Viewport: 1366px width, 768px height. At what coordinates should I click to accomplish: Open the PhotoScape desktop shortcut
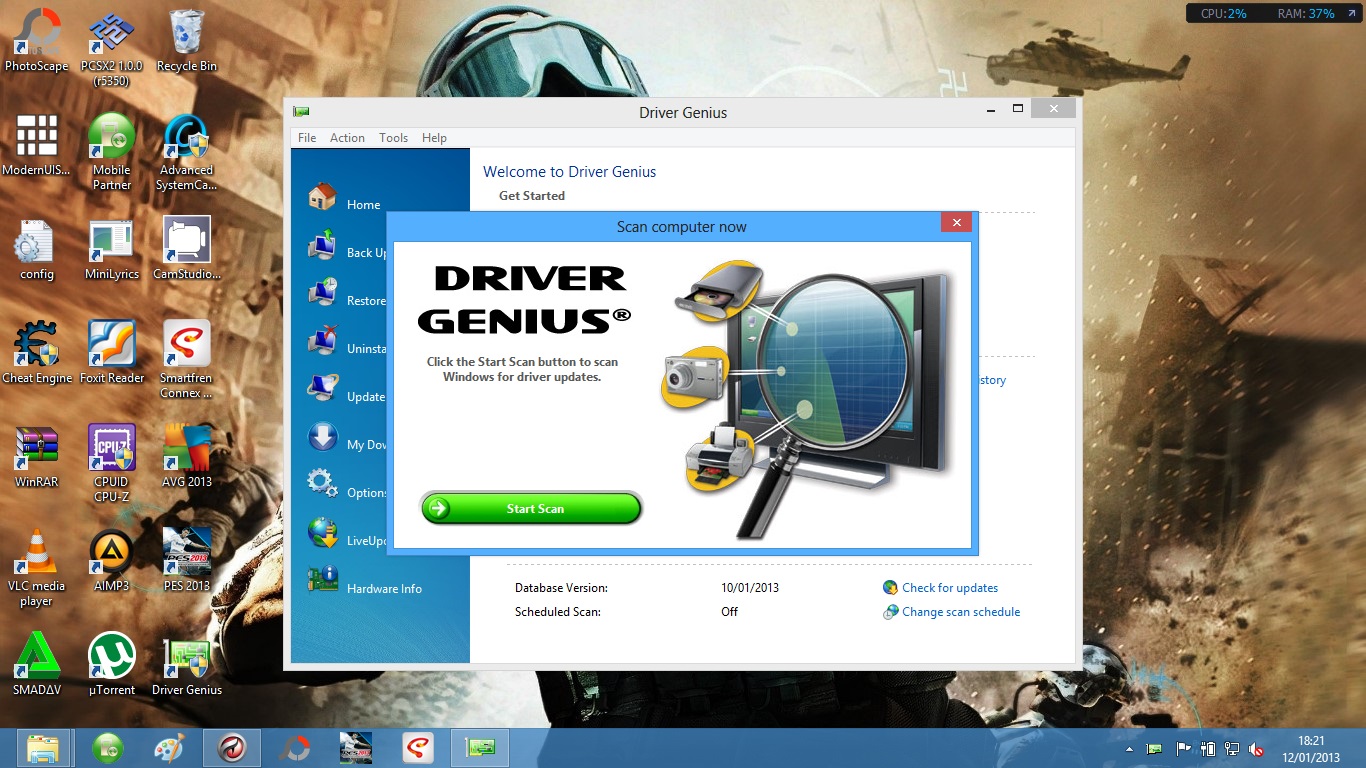[37, 41]
